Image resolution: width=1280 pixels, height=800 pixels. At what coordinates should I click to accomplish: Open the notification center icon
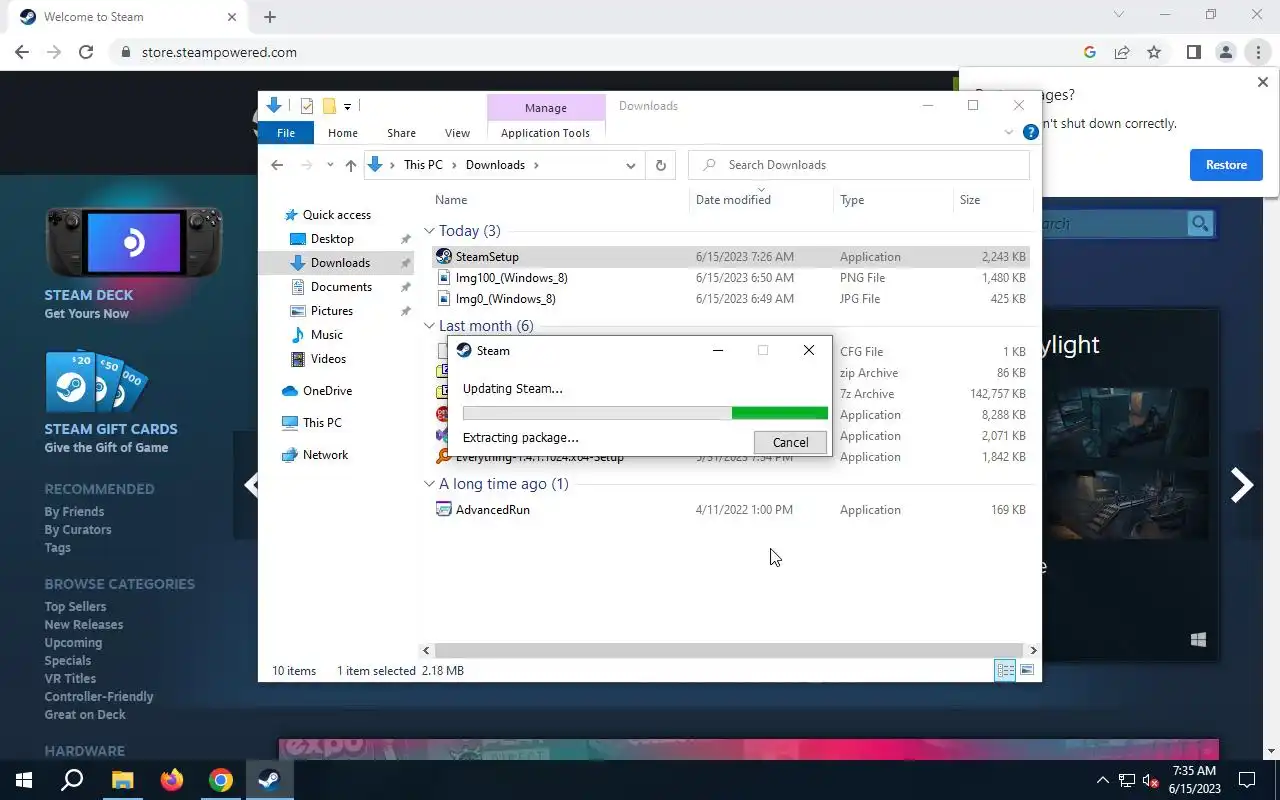coord(1247,780)
